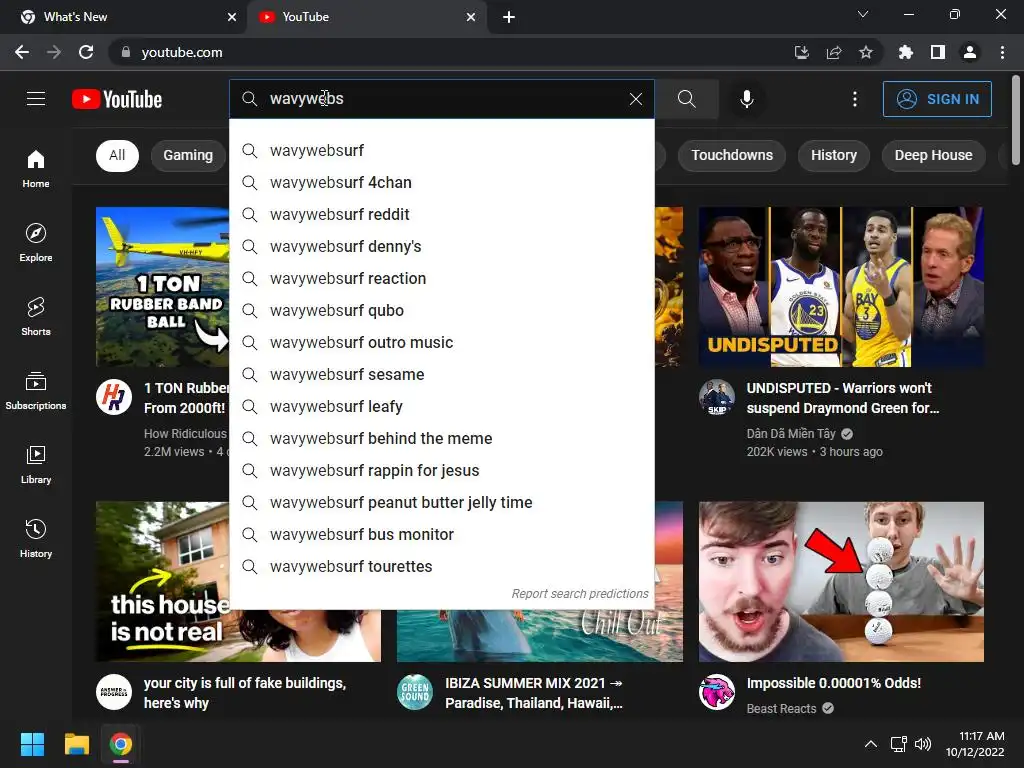This screenshot has height=768, width=1024.
Task: Open Chrome extensions puzzle icon
Action: point(905,52)
